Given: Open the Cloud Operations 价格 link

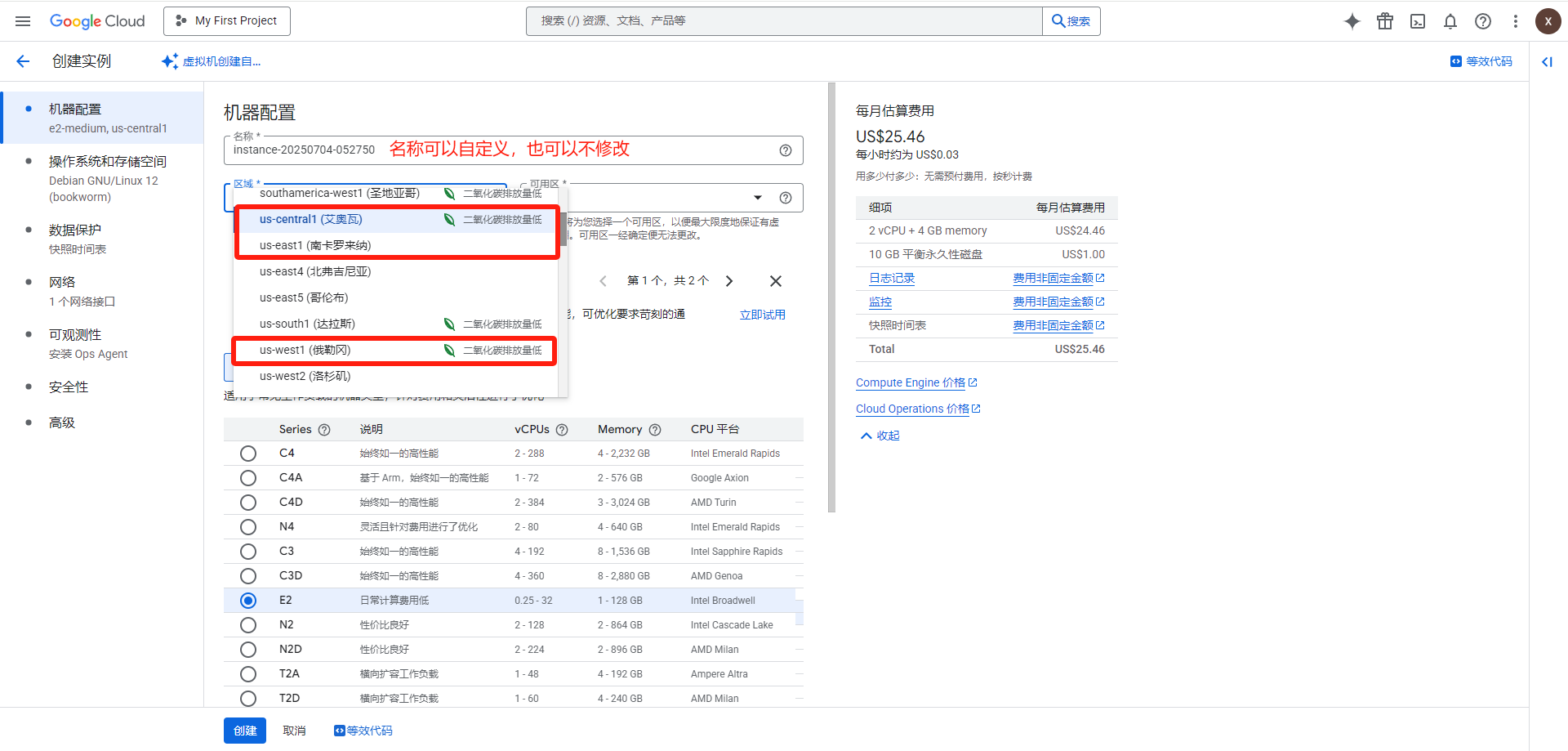Looking at the screenshot, I should [918, 409].
